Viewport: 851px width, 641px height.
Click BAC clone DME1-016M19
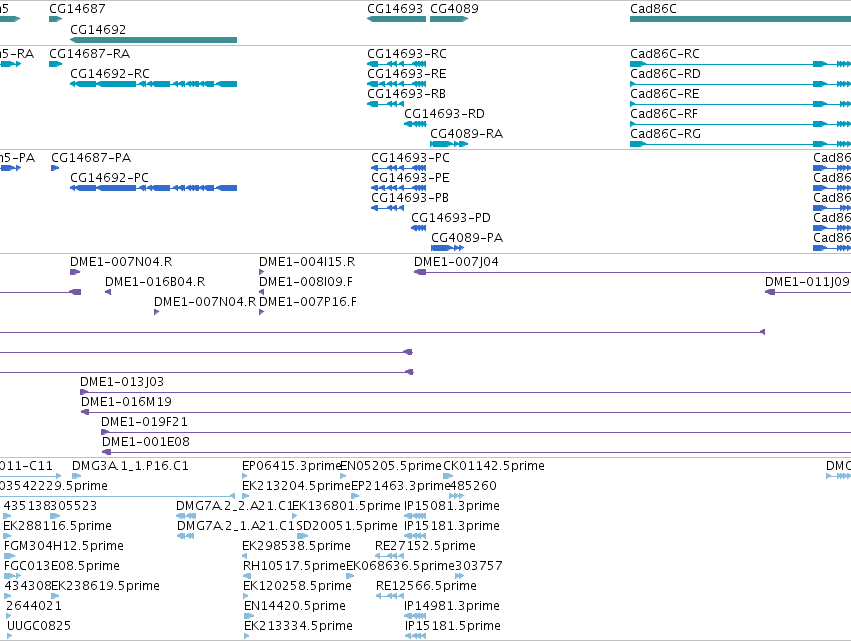click(x=126, y=402)
